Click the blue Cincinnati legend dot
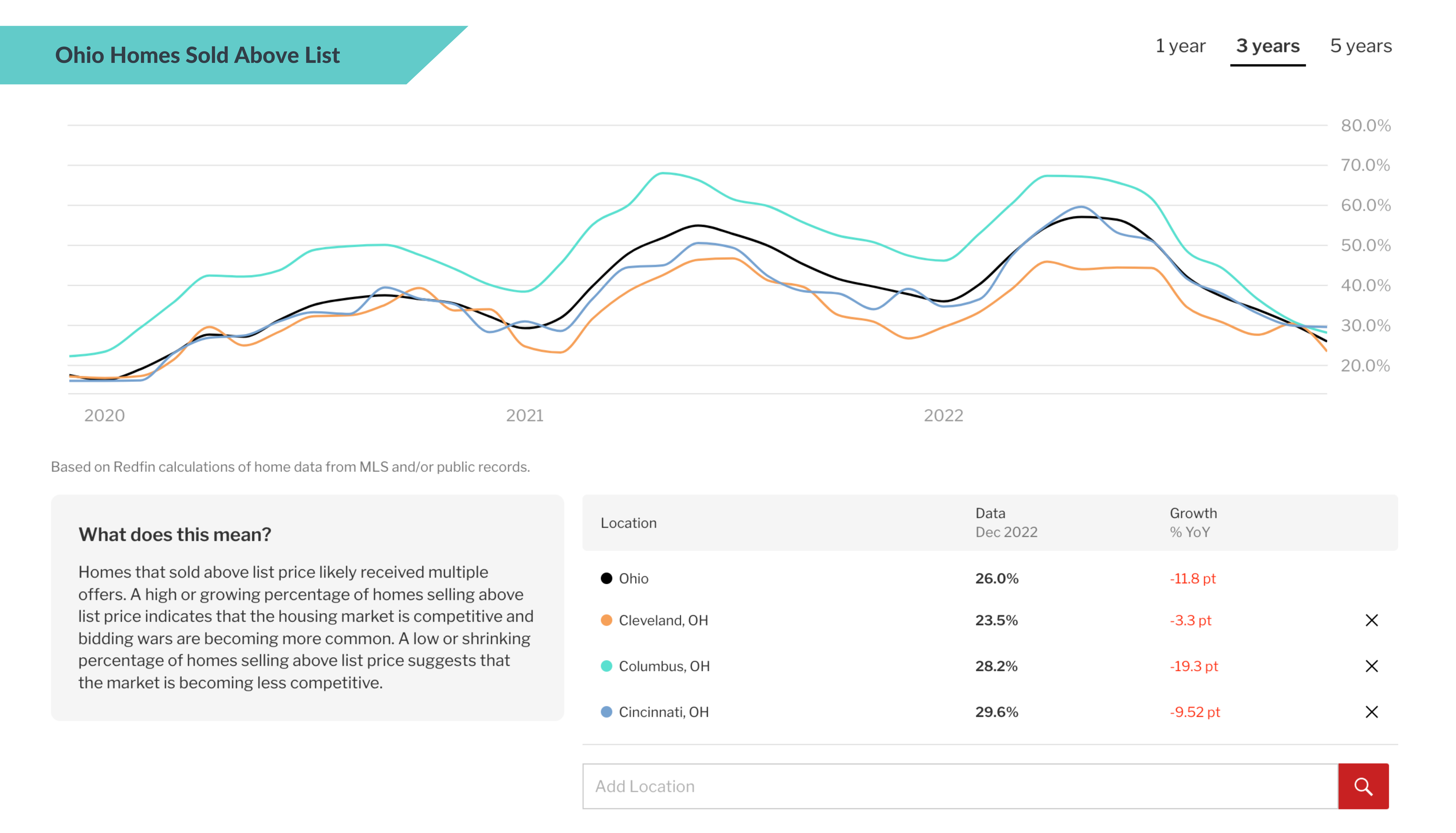 coord(606,712)
